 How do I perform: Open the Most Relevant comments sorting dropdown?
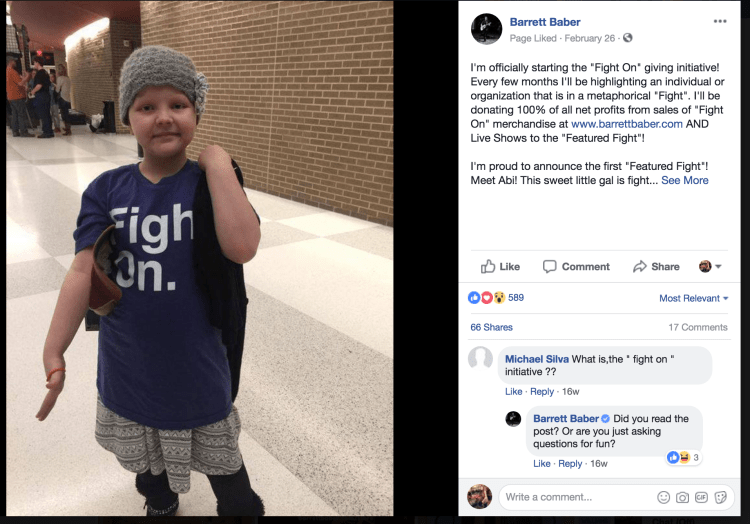(x=694, y=298)
